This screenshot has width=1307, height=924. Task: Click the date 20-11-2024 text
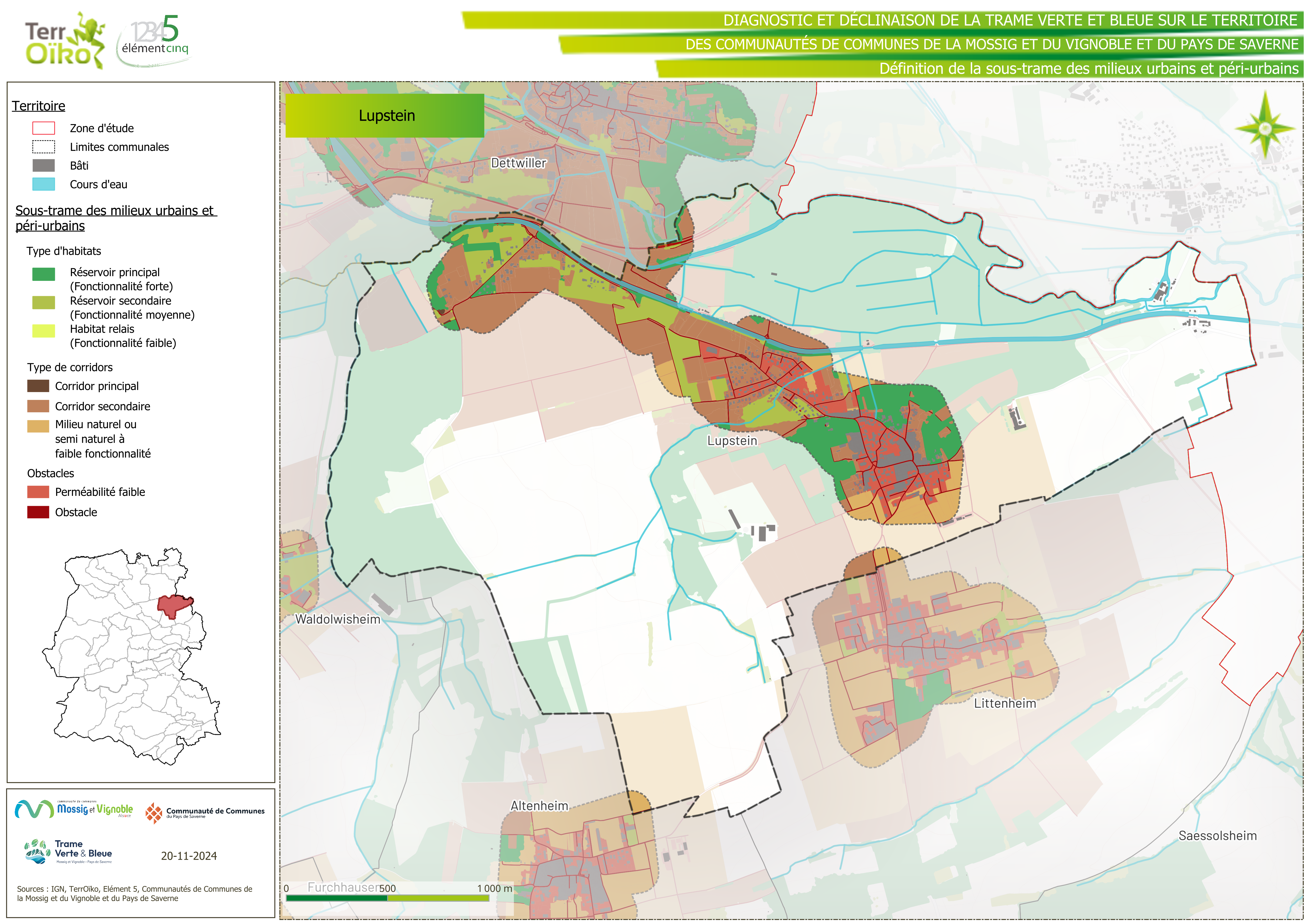click(x=188, y=856)
